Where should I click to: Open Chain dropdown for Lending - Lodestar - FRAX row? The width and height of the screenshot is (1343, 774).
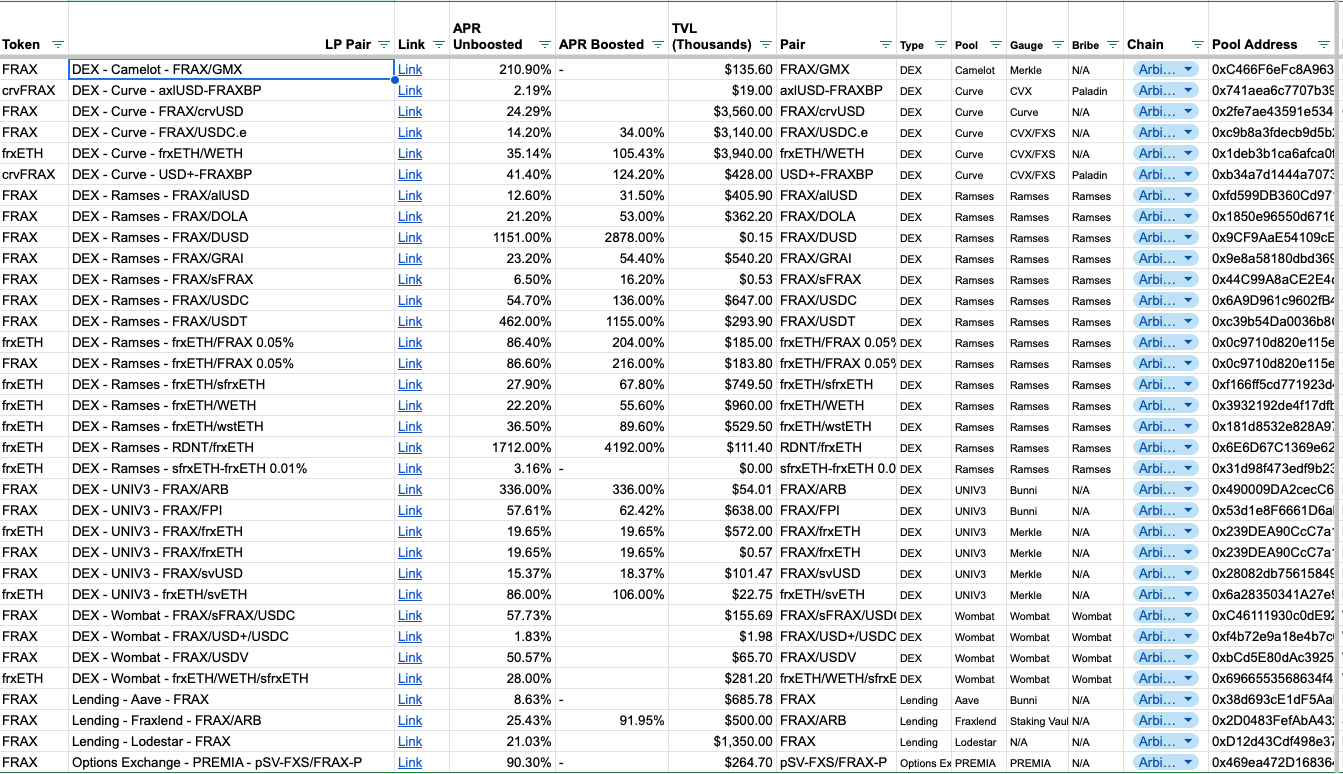click(x=1188, y=741)
